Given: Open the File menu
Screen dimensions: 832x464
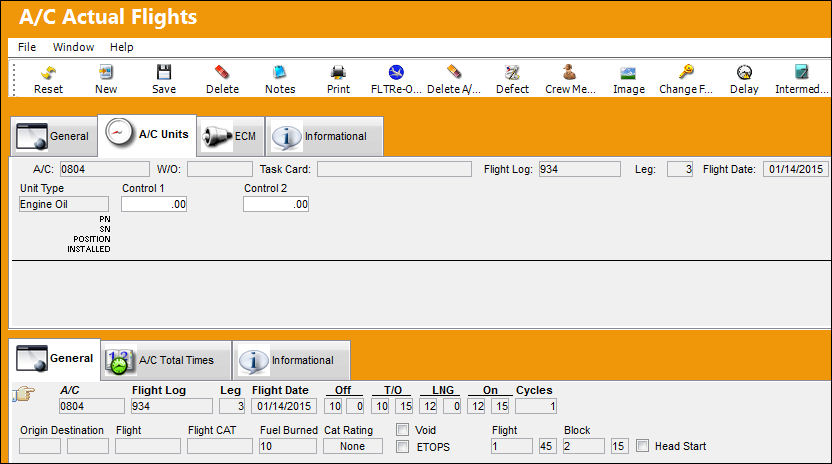Looking at the screenshot, I should (27, 47).
